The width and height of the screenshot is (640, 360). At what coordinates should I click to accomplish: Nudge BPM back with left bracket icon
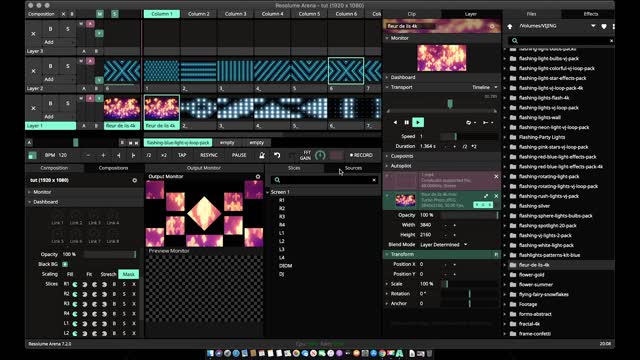[x=118, y=155]
